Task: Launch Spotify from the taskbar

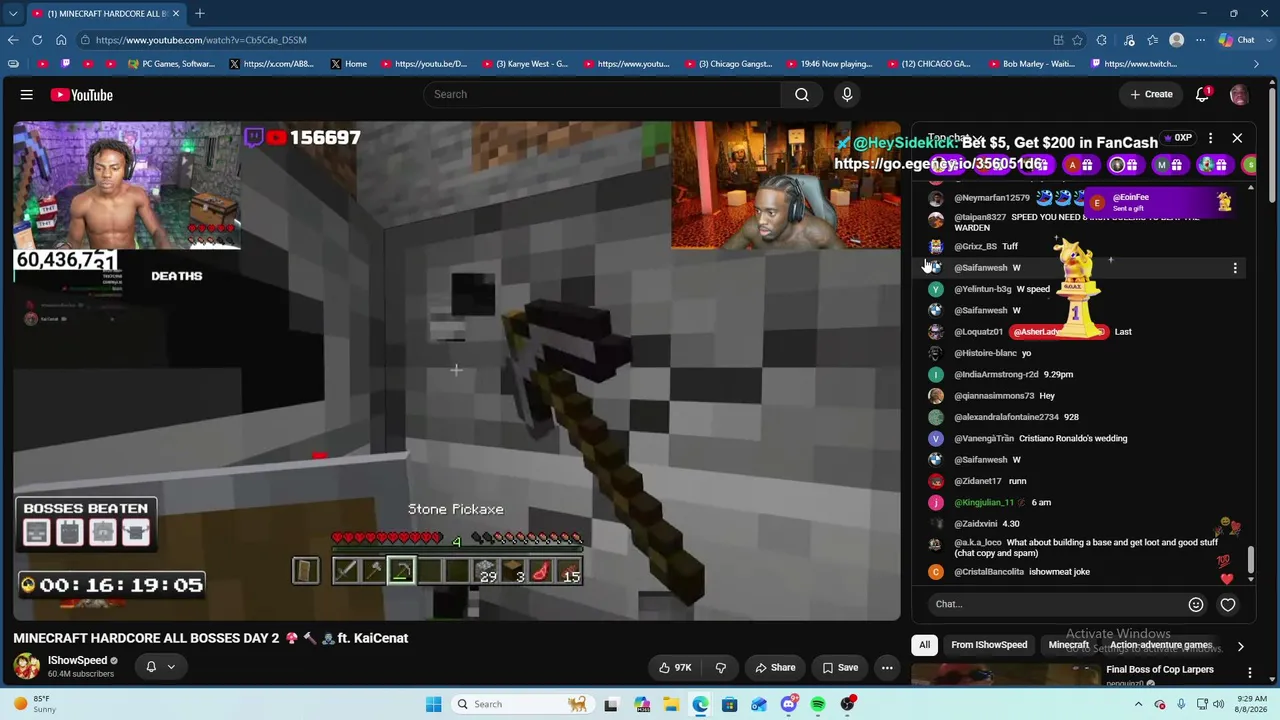Action: 818,704
